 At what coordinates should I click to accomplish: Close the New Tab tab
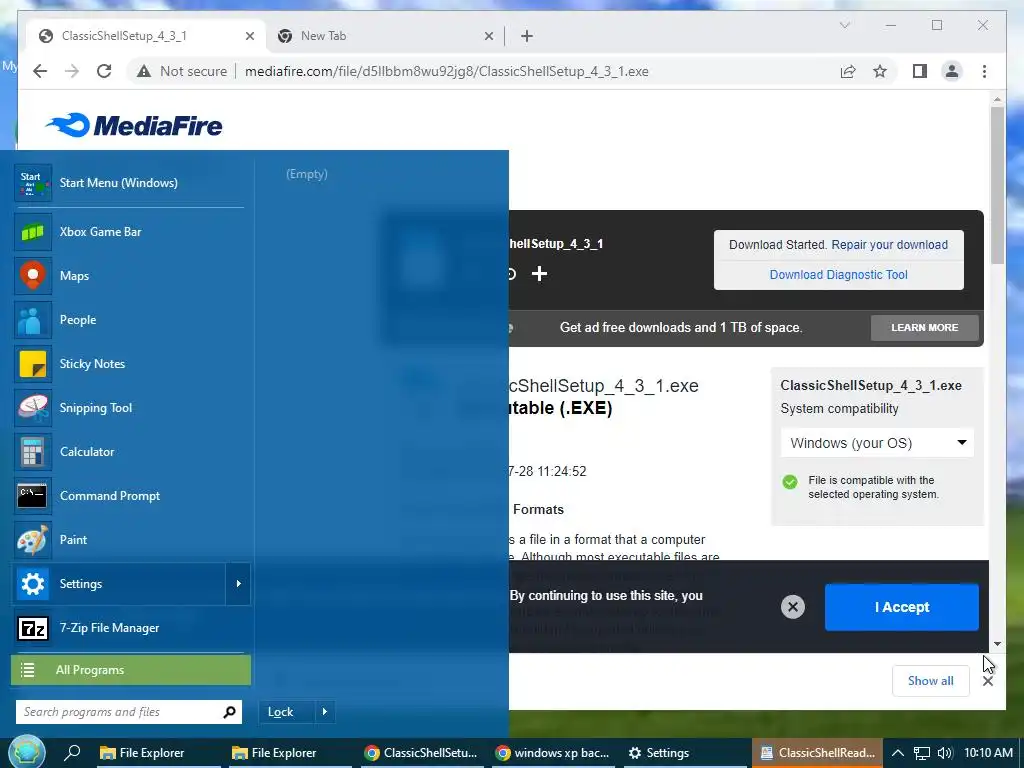point(488,37)
